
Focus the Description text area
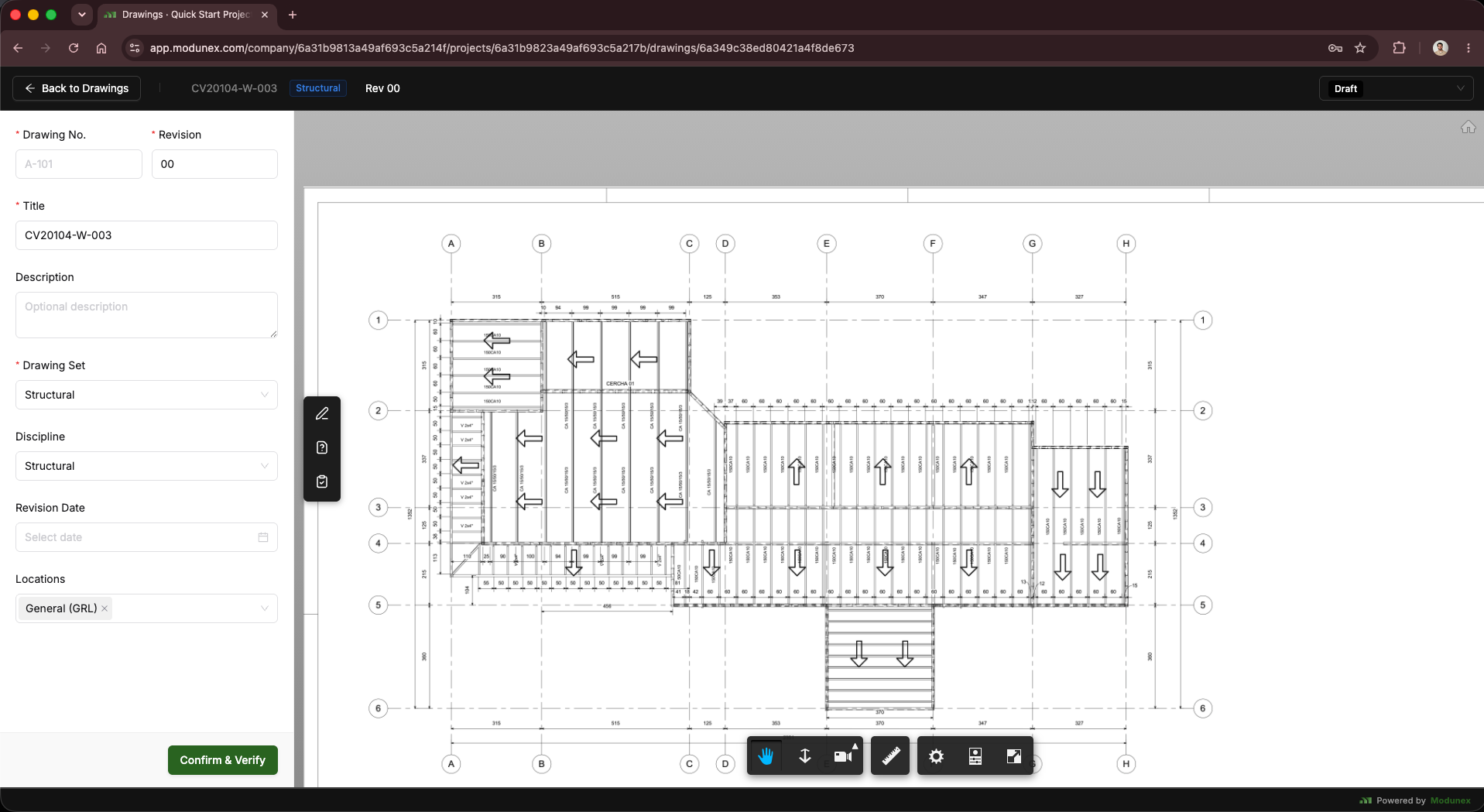coord(146,315)
